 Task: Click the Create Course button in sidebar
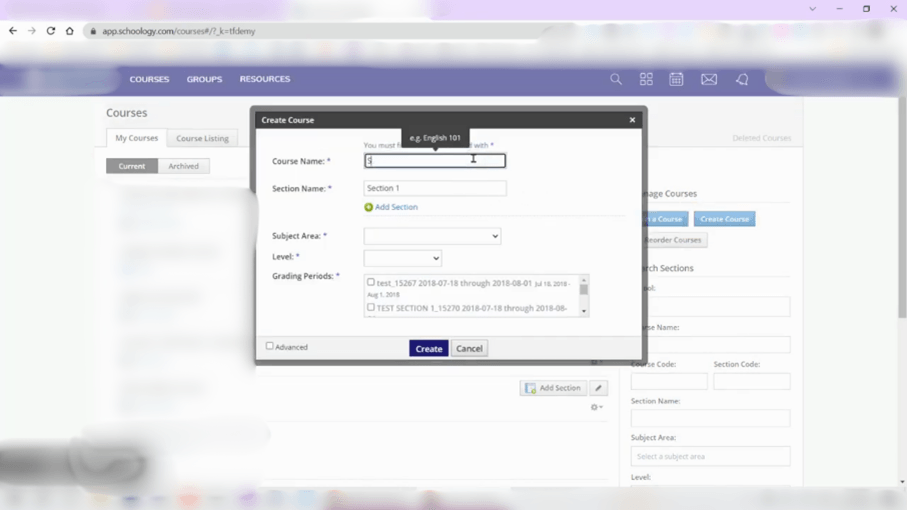pos(724,219)
